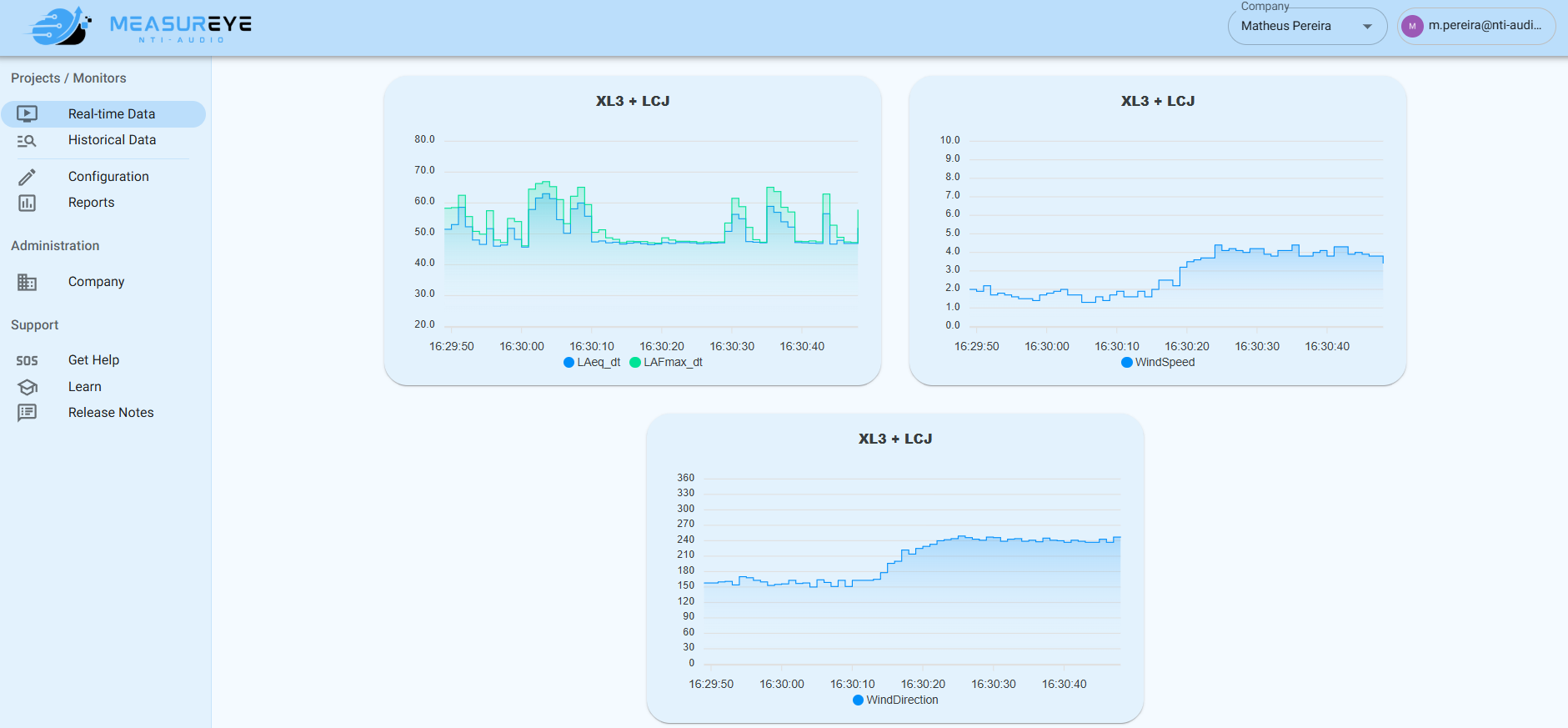Viewport: 1568px width, 728px height.
Task: Open the Release Notes link
Action: point(111,413)
